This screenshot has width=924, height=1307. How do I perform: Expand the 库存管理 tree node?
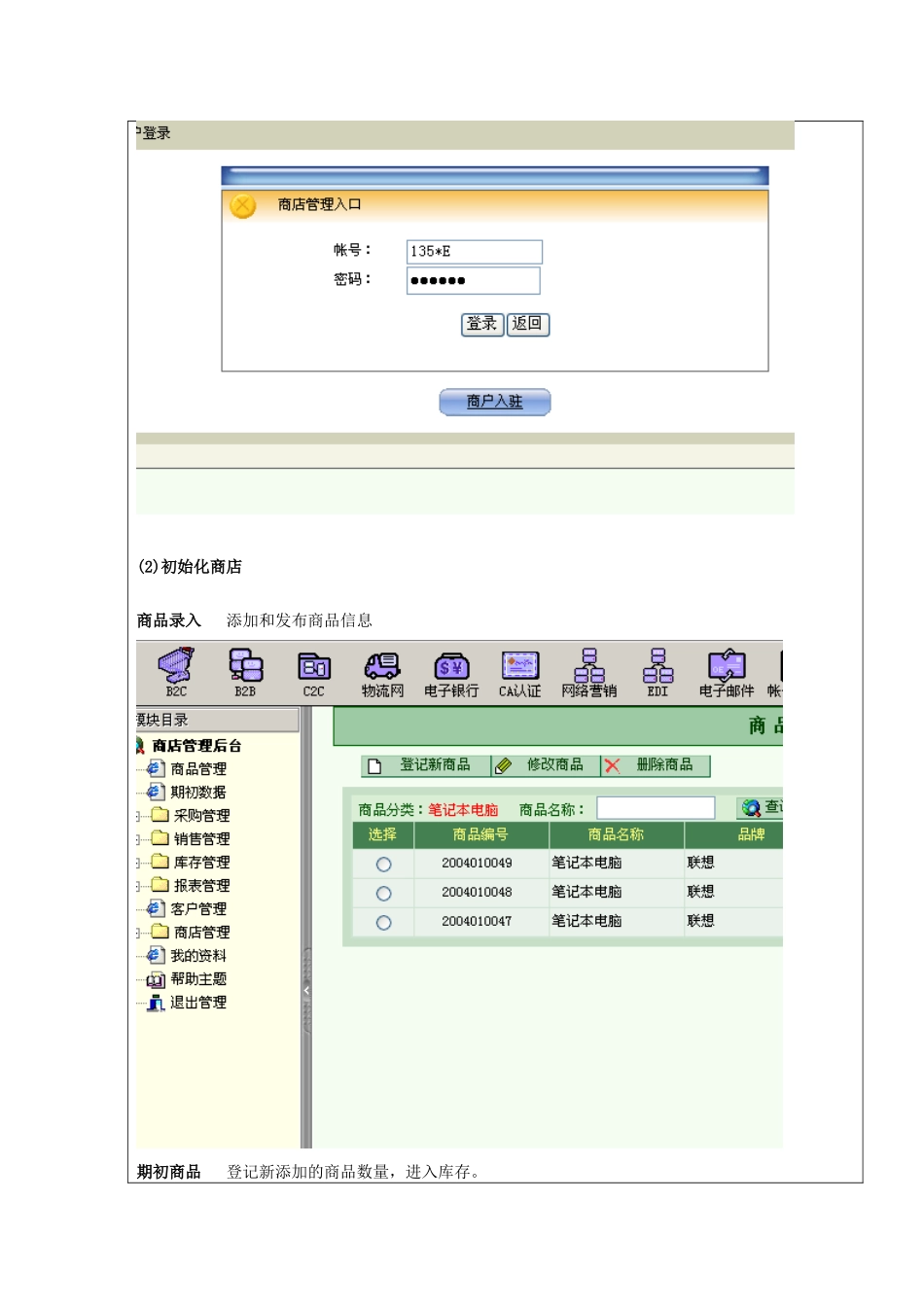[139, 863]
